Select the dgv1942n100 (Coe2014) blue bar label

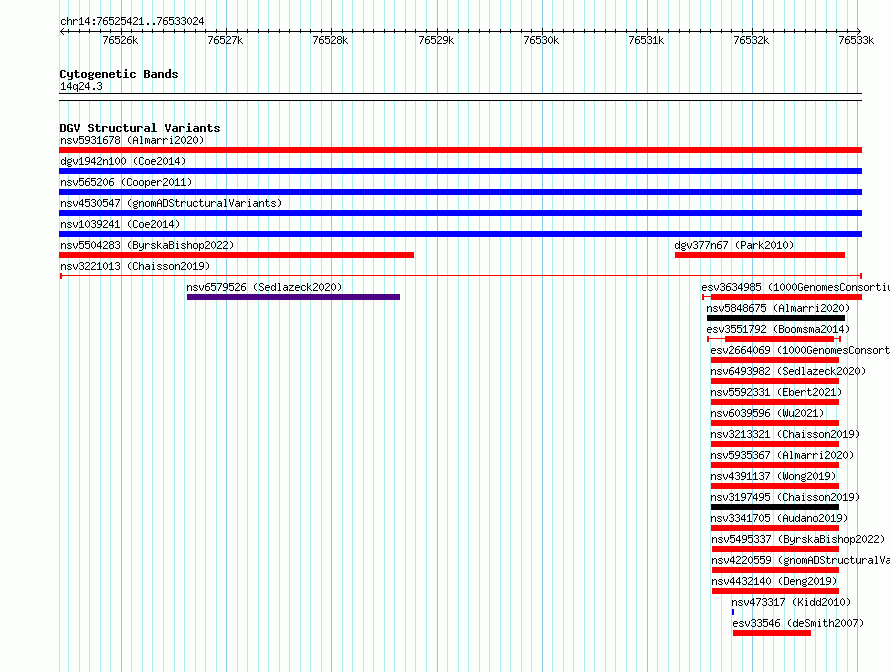click(123, 161)
